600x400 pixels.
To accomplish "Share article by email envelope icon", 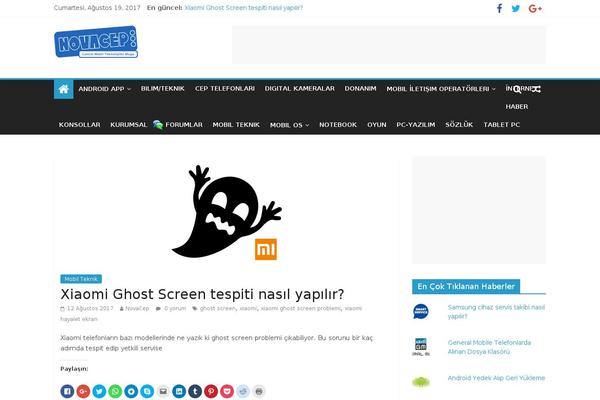I will [163, 391].
